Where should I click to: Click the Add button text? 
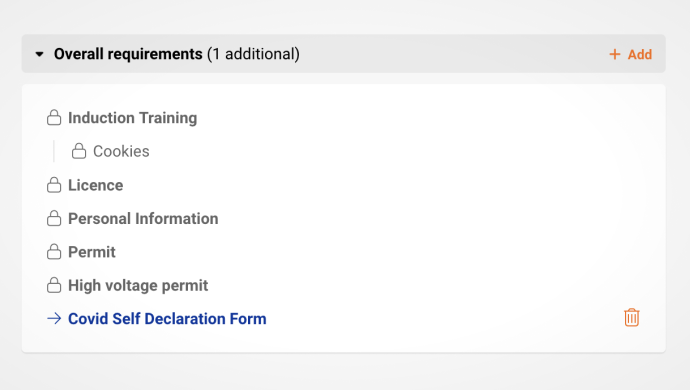tap(639, 55)
